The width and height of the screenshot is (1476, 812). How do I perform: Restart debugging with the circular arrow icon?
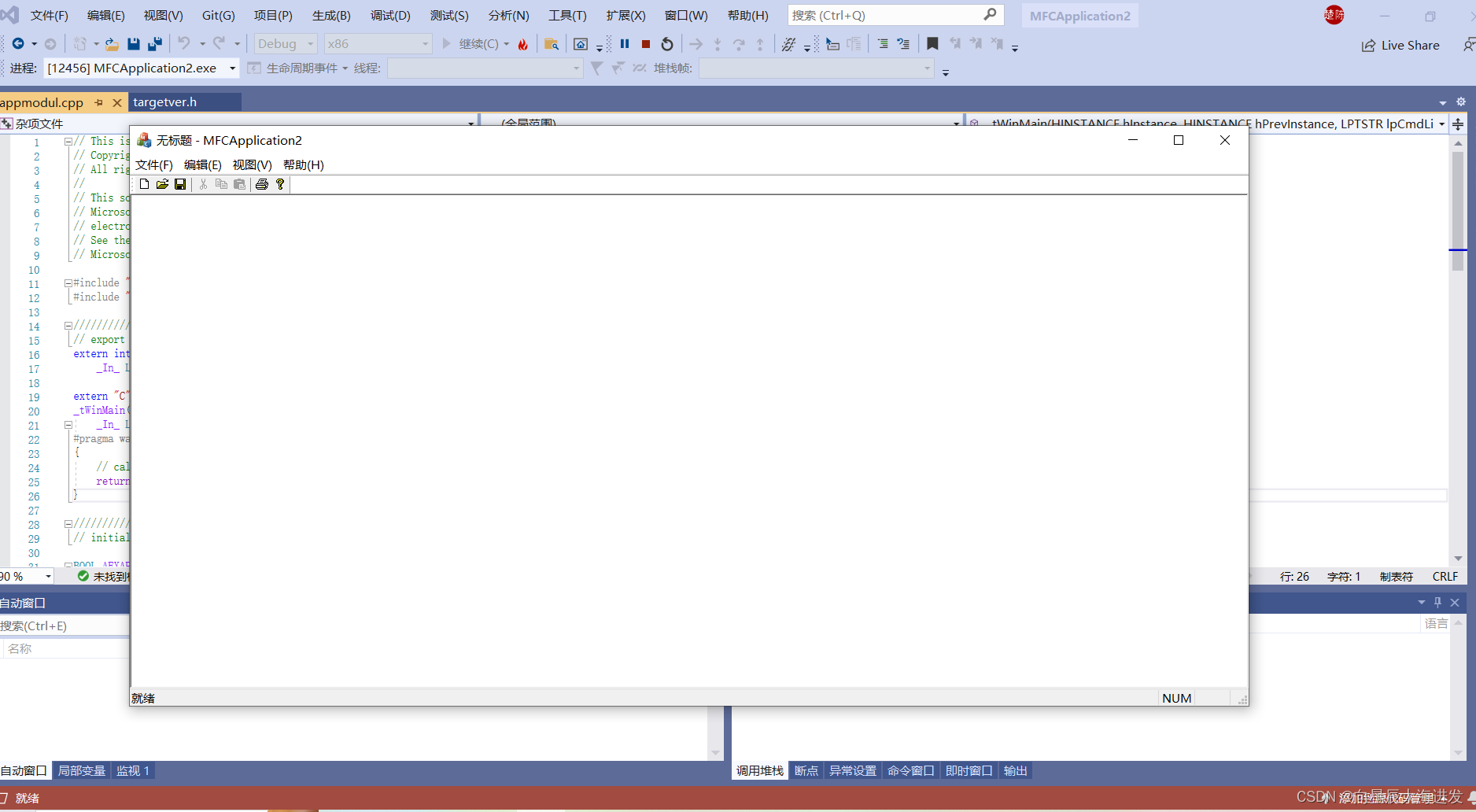coord(667,44)
